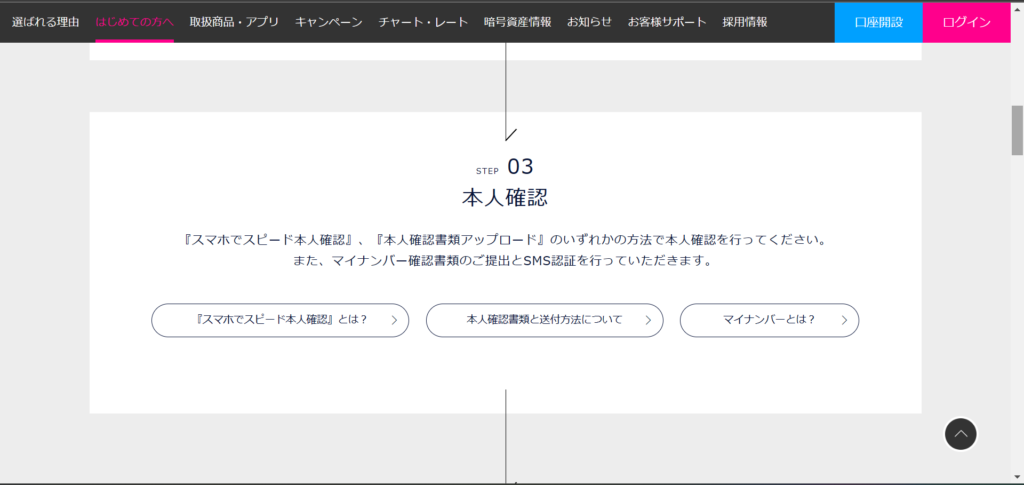Open the お知らせ navigation item
The height and width of the screenshot is (485, 1024).
tap(589, 22)
